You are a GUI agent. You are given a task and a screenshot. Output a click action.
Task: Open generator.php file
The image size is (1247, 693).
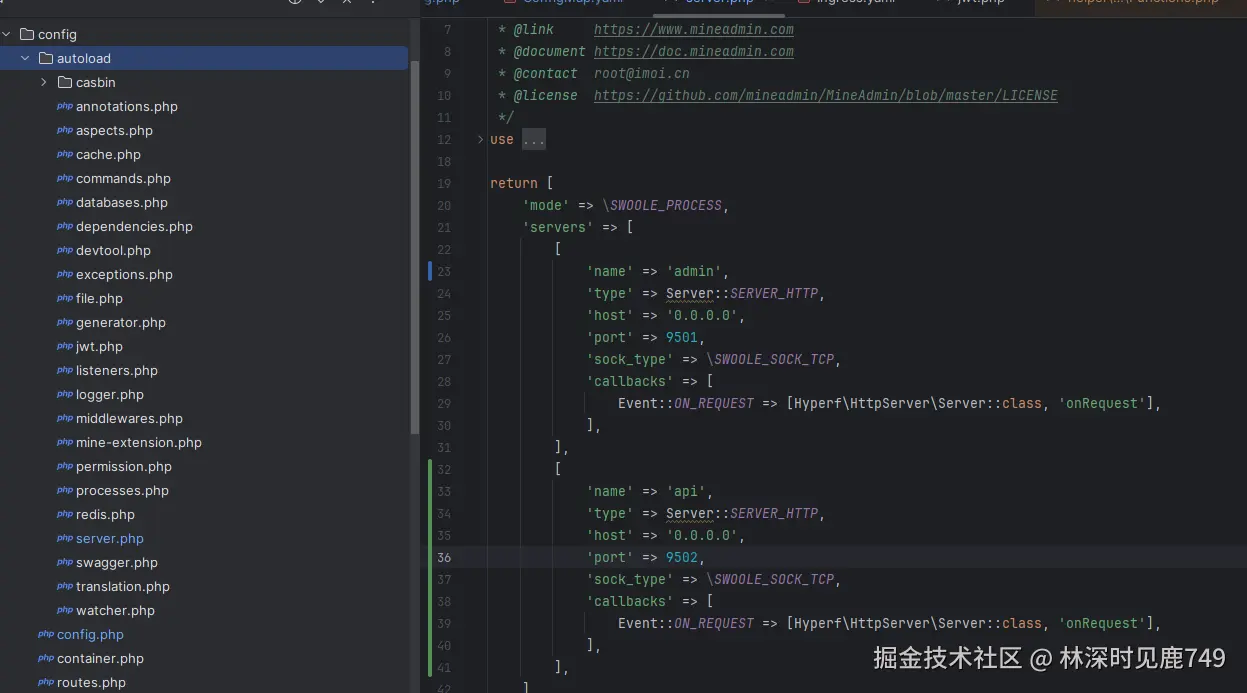(x=121, y=322)
